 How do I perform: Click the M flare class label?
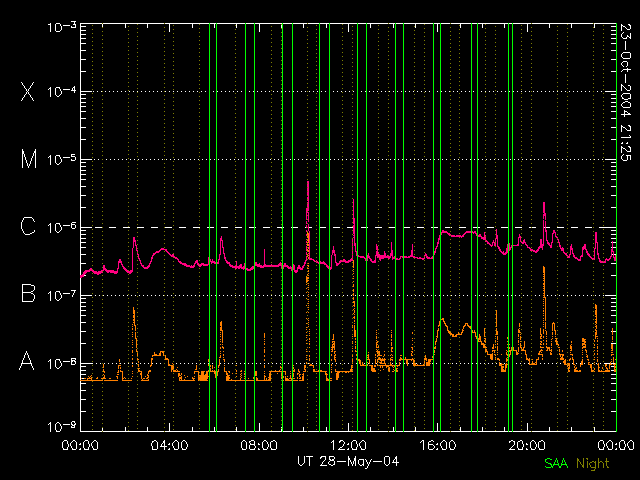(x=29, y=159)
